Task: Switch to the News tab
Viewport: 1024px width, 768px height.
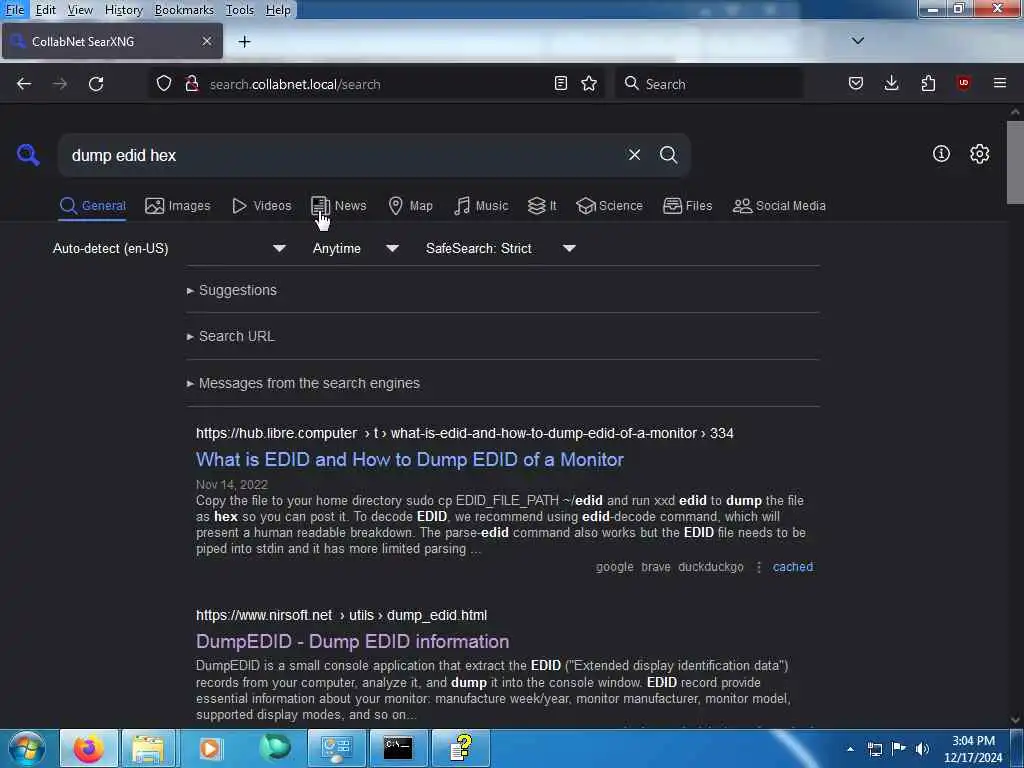Action: coord(338,206)
